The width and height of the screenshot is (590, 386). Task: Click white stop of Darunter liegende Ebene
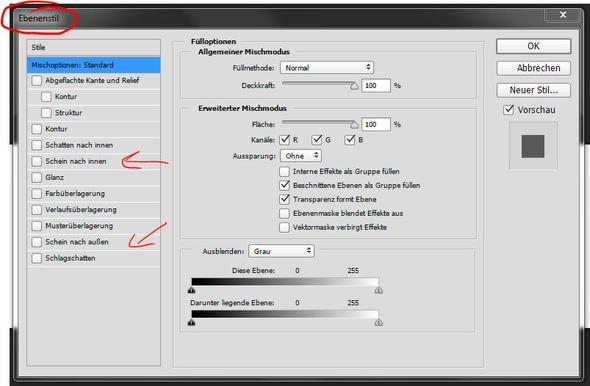coord(379,322)
